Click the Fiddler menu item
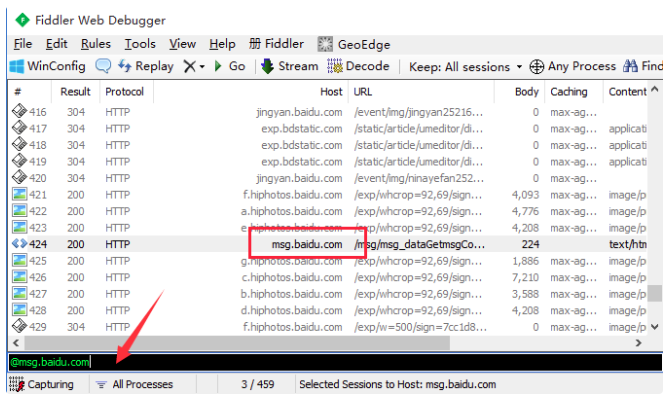 pos(276,44)
